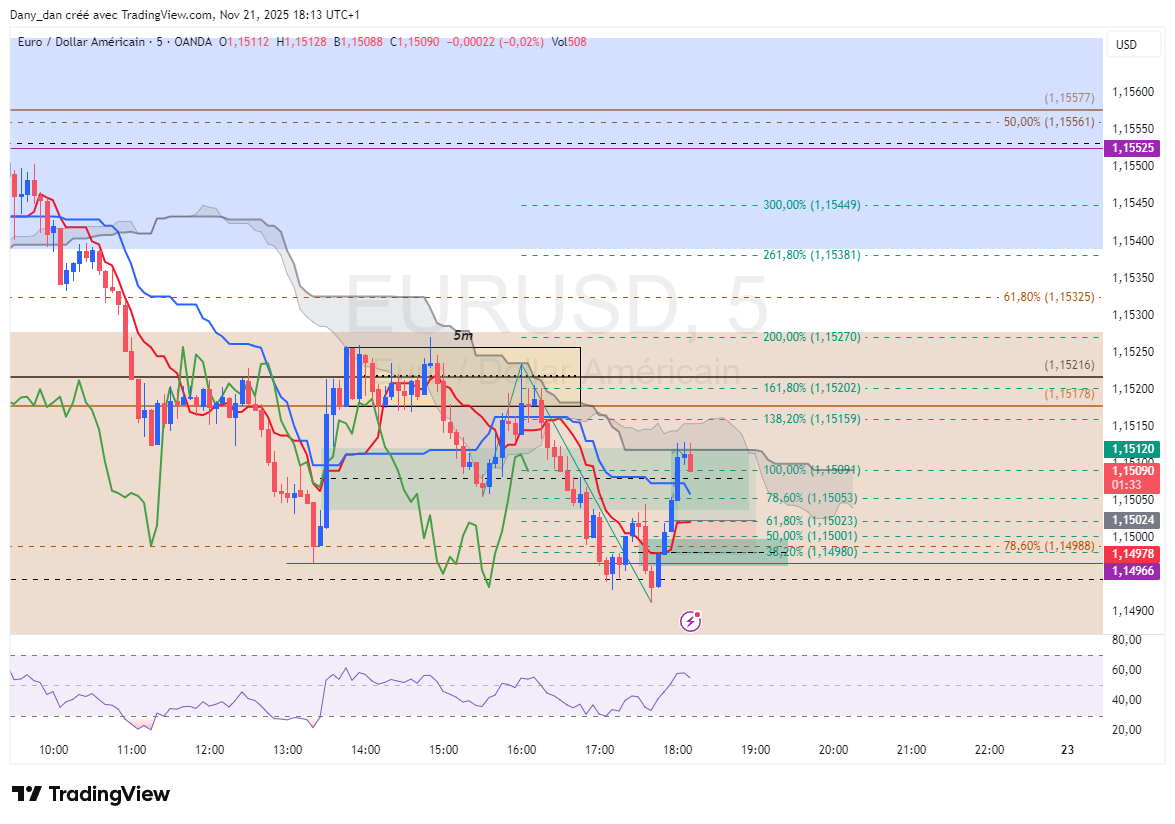Click the close value C1,15090
1175x824 pixels.
(414, 42)
